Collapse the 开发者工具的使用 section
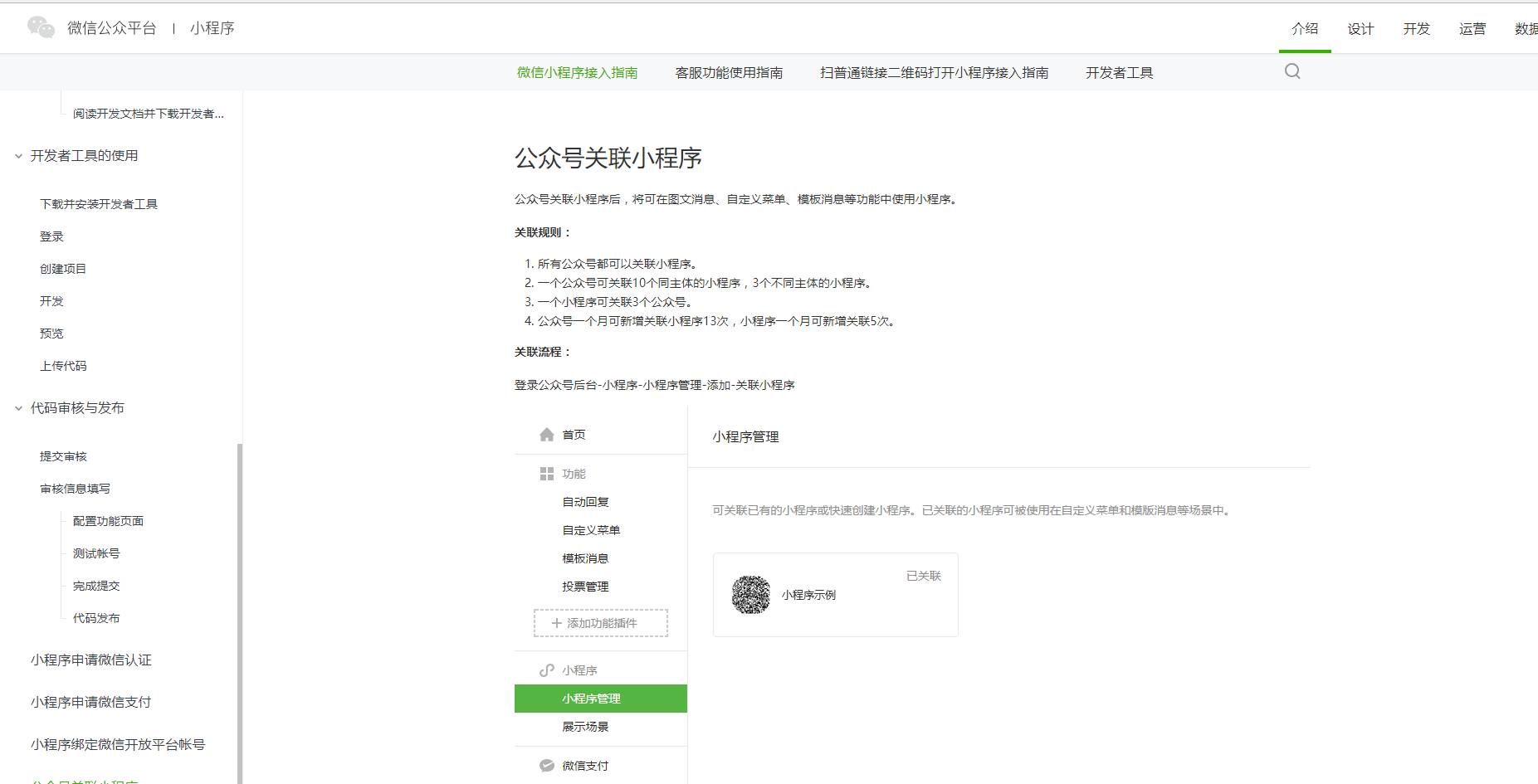This screenshot has width=1538, height=784. click(x=18, y=156)
